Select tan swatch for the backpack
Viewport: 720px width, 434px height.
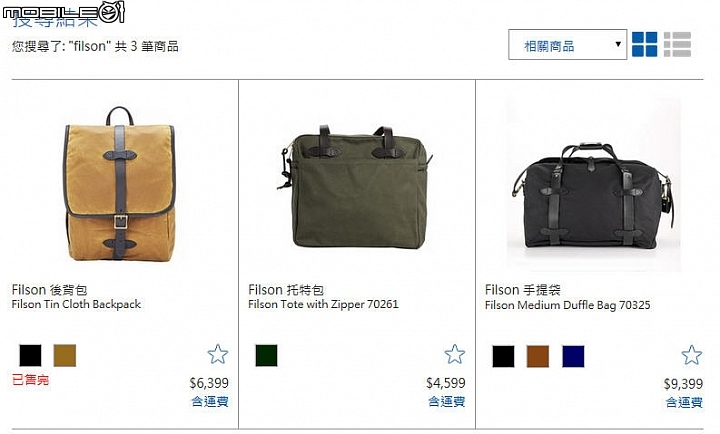pos(65,355)
